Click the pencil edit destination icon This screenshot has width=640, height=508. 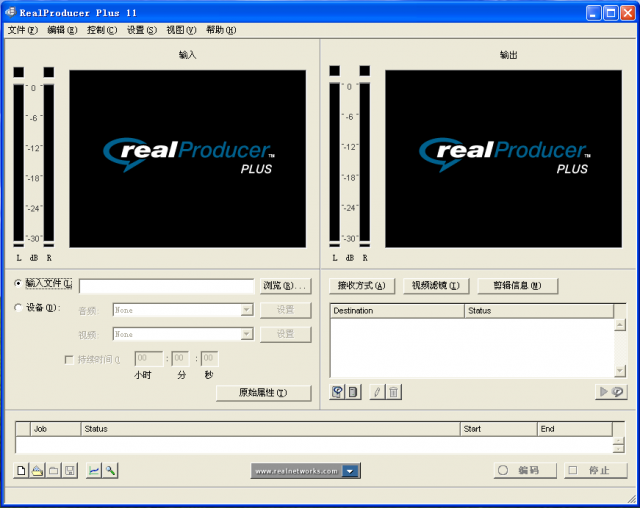pyautogui.click(x=377, y=392)
